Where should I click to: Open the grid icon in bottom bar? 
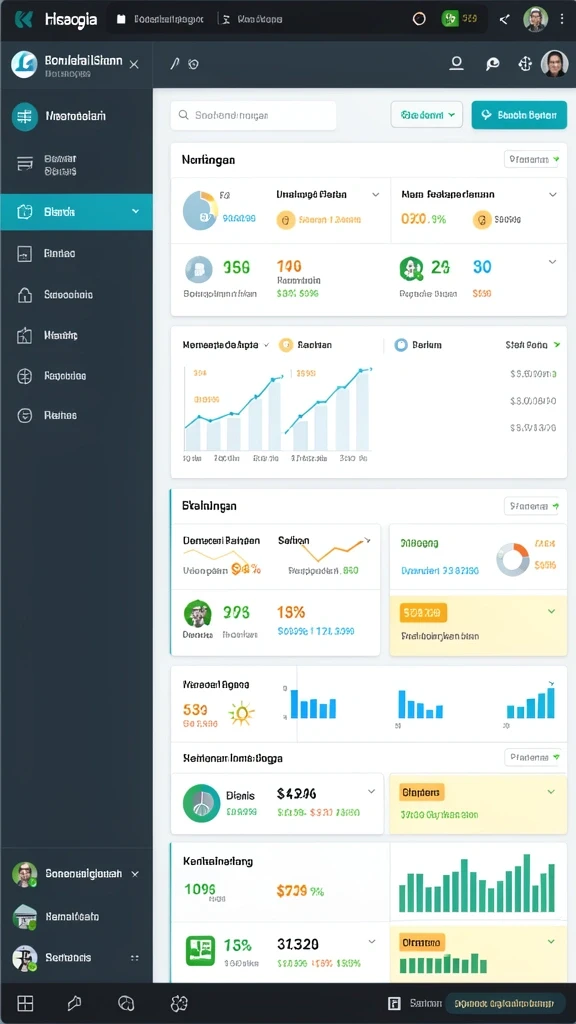(25, 1003)
